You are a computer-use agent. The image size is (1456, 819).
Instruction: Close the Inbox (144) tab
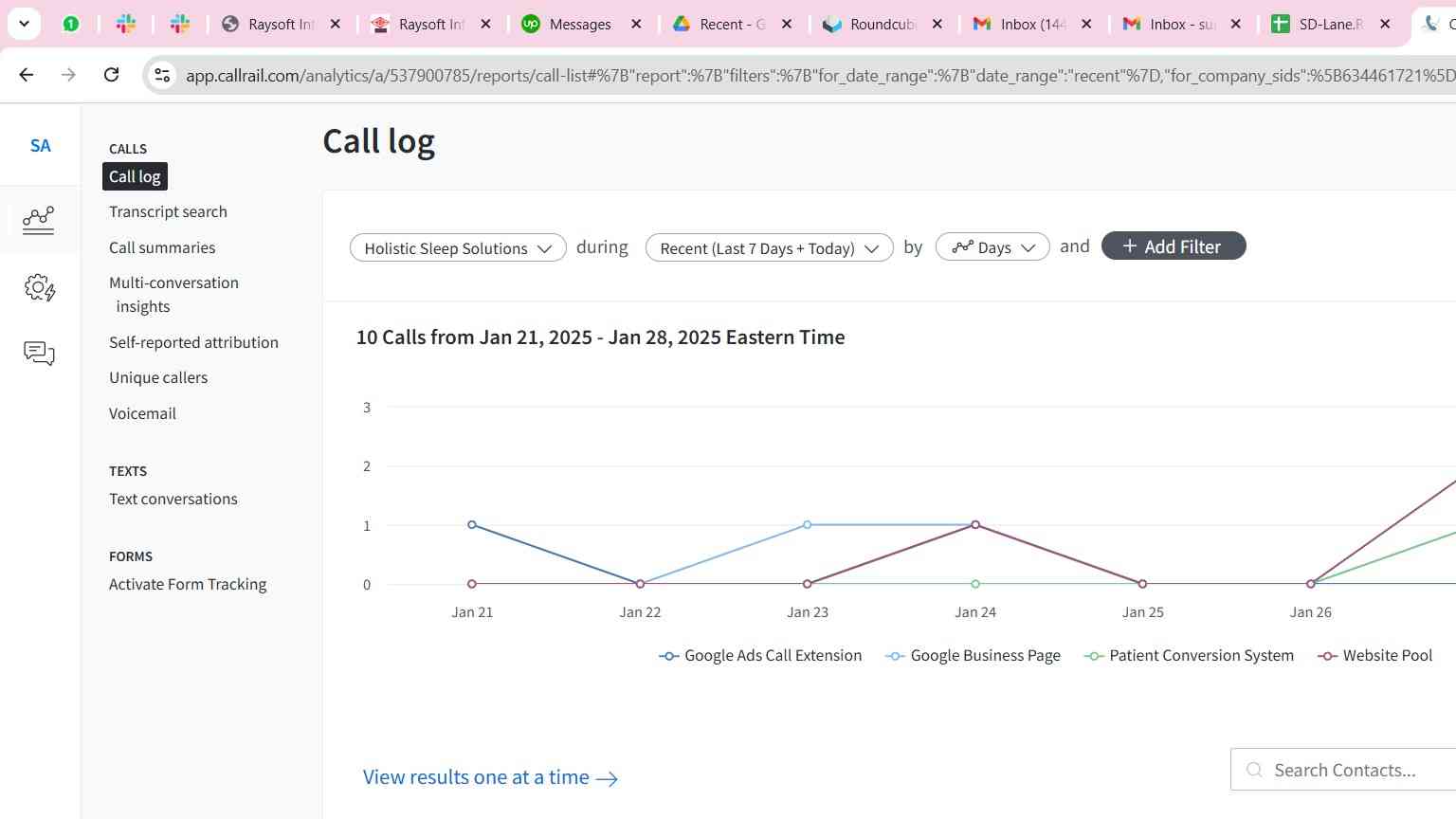(1086, 24)
